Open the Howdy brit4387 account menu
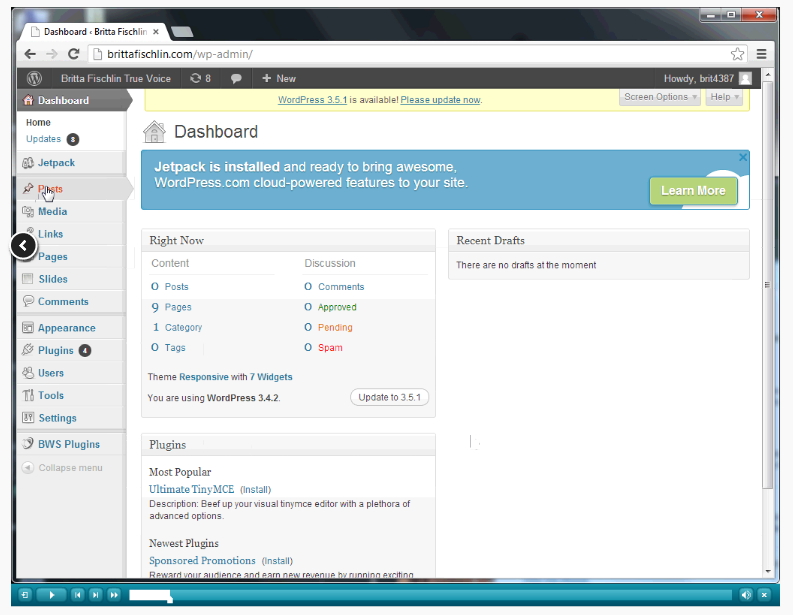 [698, 78]
